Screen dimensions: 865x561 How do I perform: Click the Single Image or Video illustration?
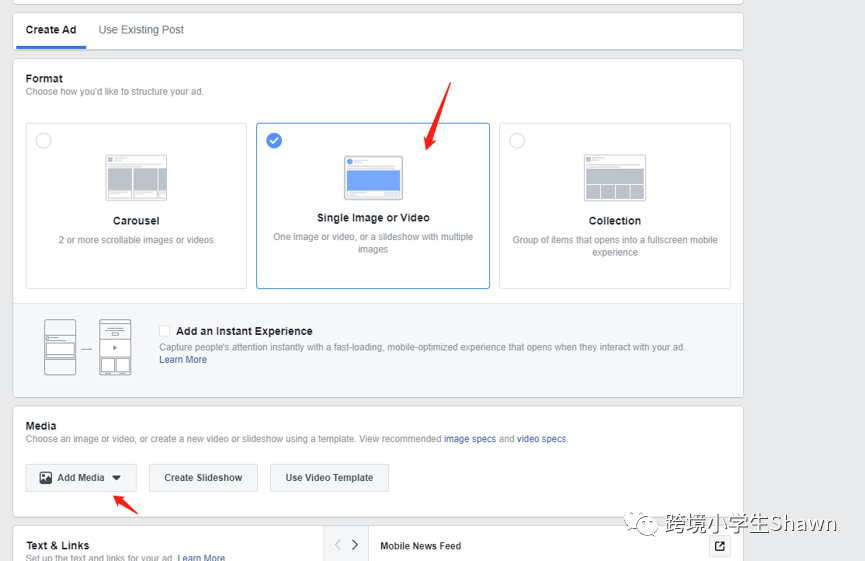point(373,178)
